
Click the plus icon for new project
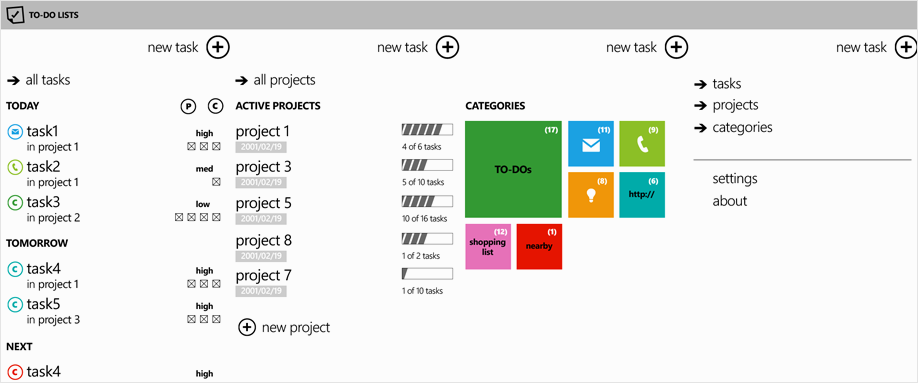(247, 328)
